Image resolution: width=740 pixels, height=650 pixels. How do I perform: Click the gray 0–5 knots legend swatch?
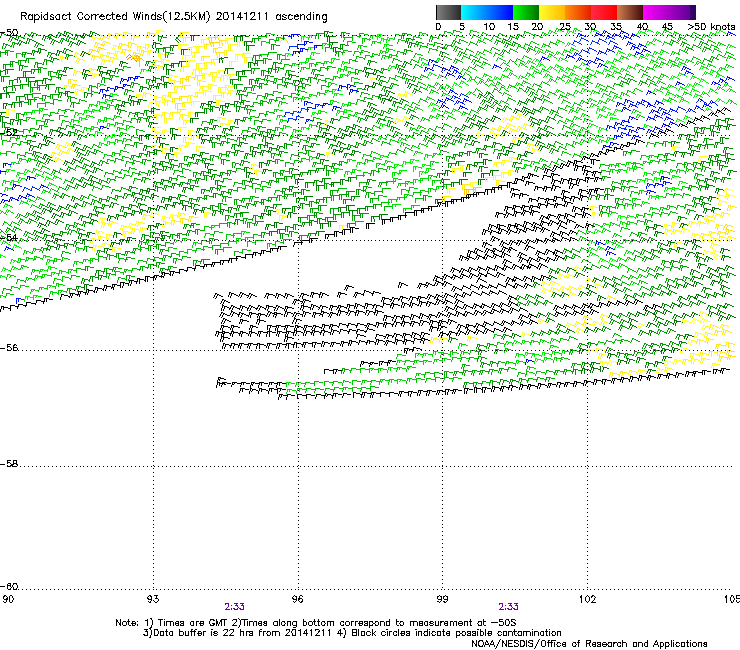pos(449,12)
